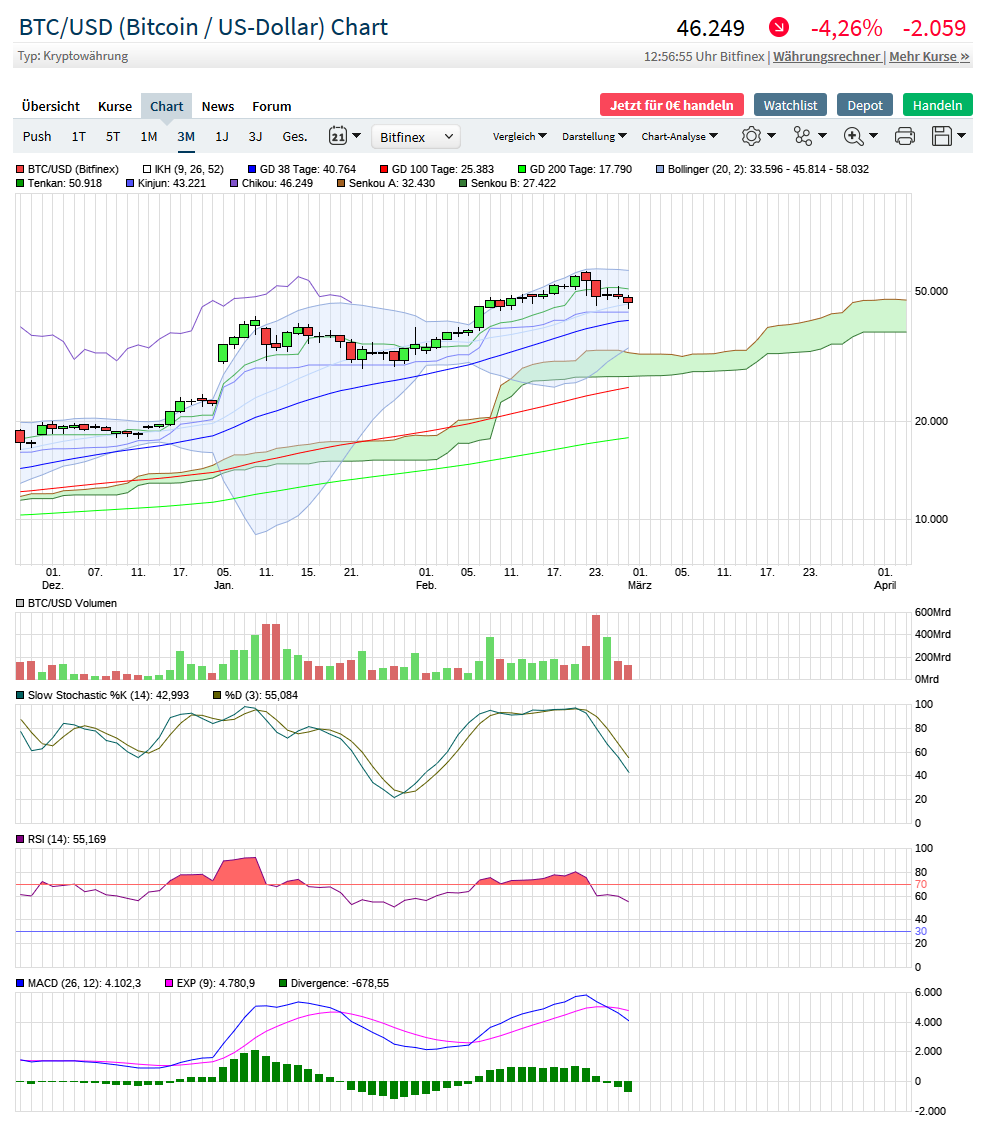The width and height of the screenshot is (982, 1123).
Task: Open the Mehr Kurse link
Action: pos(929,57)
